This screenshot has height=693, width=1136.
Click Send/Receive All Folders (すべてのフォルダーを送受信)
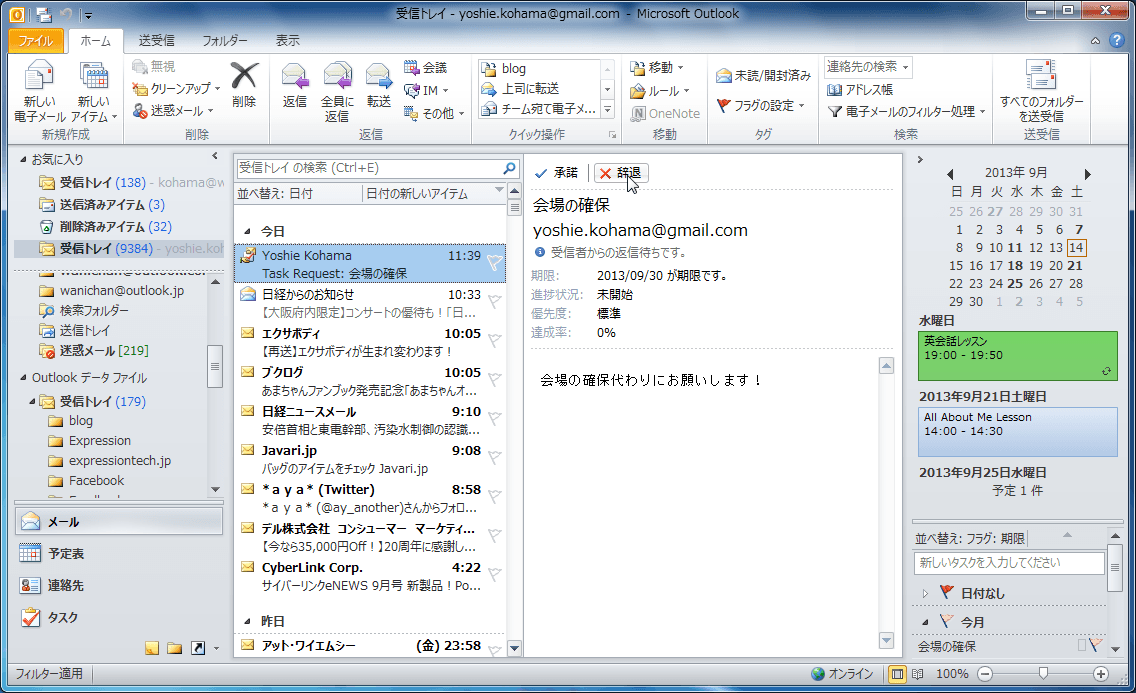pyautogui.click(x=1041, y=91)
